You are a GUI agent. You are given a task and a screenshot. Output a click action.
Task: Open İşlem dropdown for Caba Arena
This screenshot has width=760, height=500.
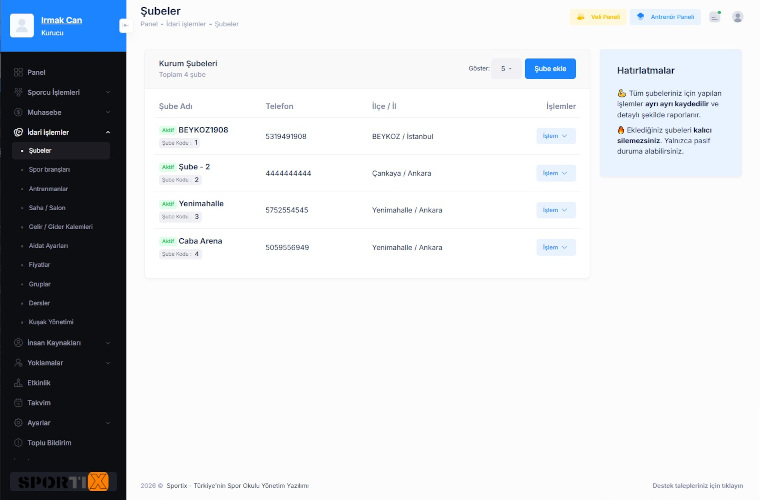[556, 247]
